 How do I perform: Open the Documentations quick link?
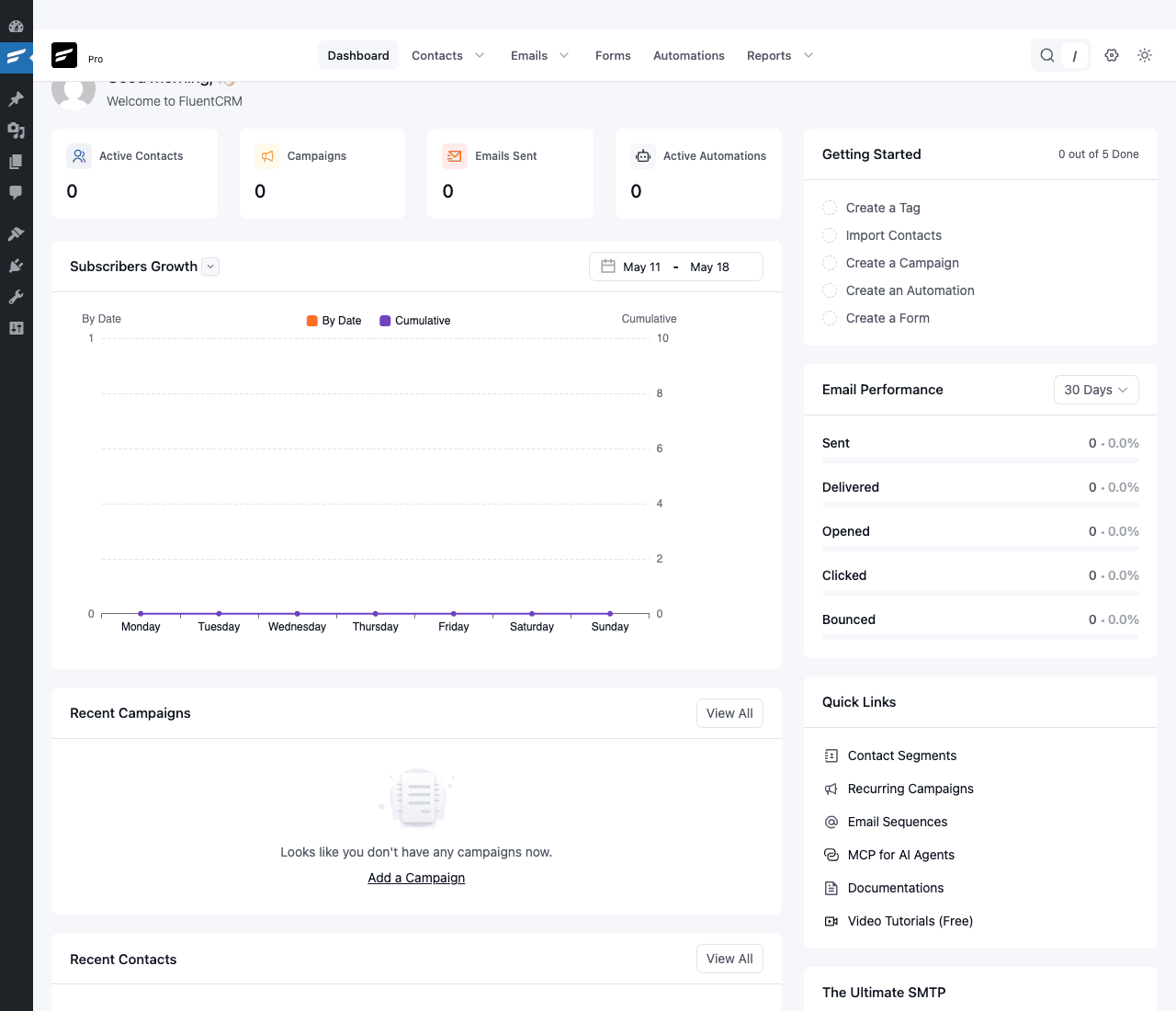[x=896, y=888]
